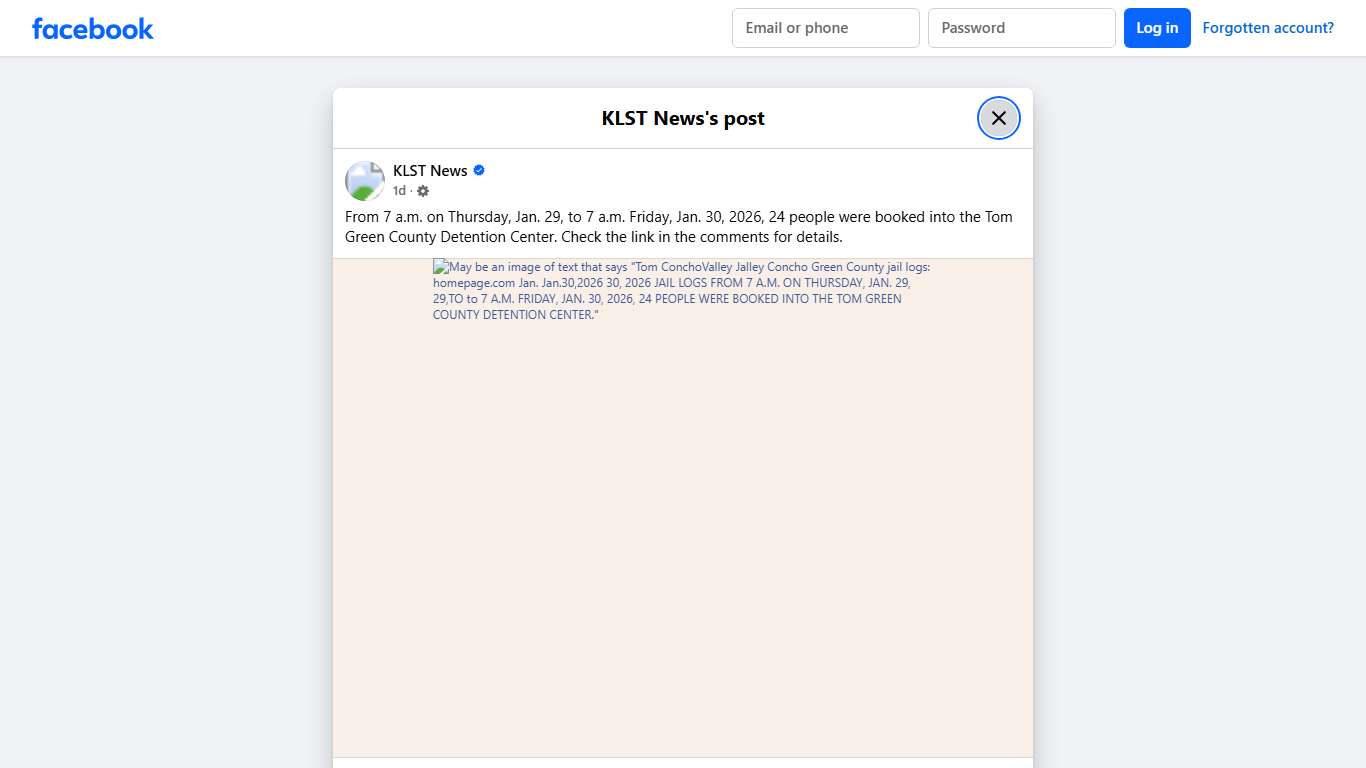Click KLST News verified blue checkmark badge
This screenshot has height=768, width=1366.
point(478,170)
